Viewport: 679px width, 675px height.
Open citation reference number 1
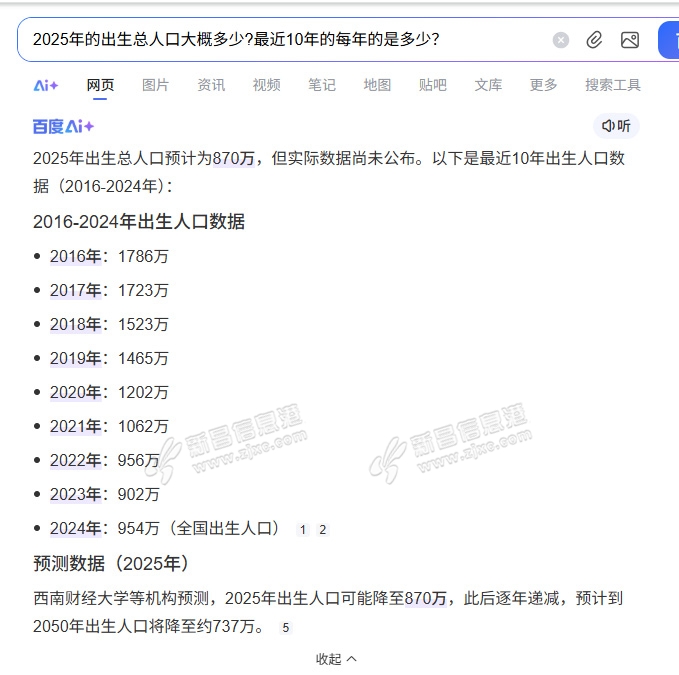pos(303,530)
